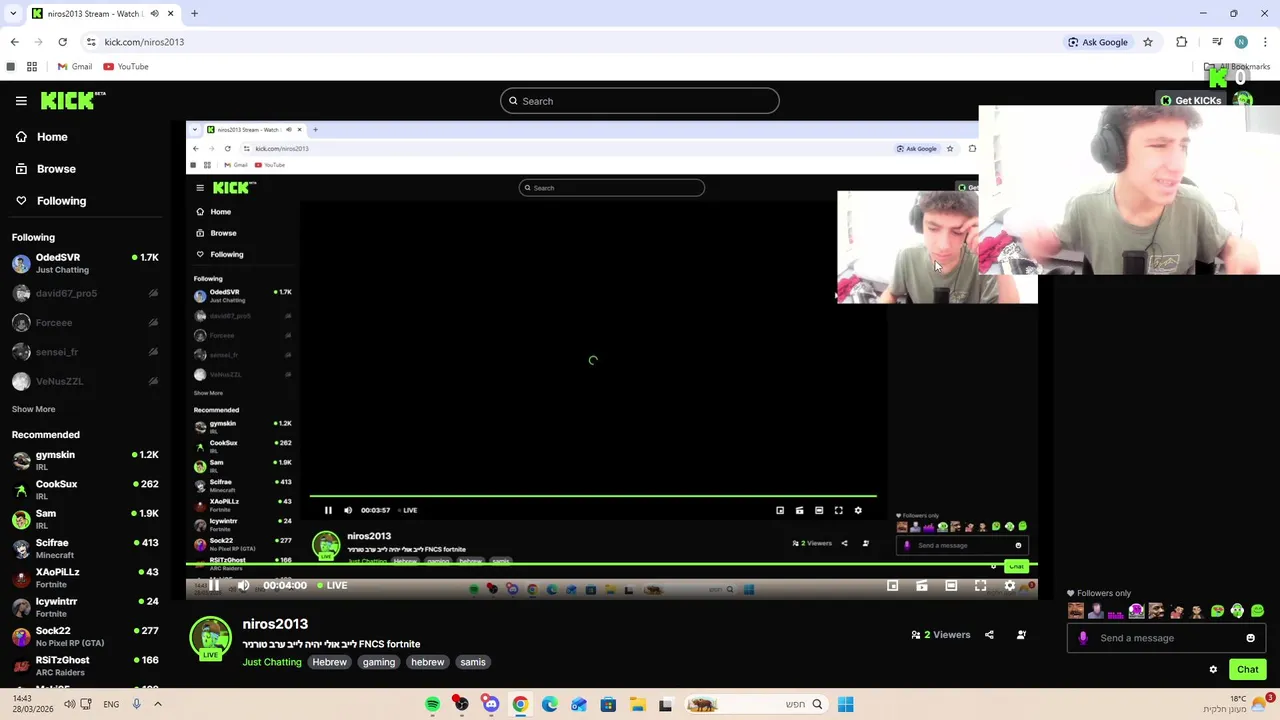Open Discord from the taskbar

[491, 704]
